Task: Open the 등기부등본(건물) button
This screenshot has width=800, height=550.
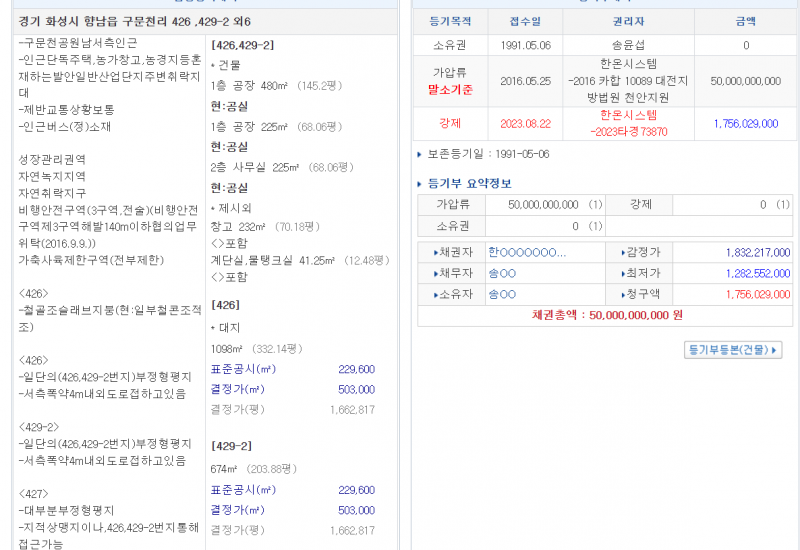Action: point(733,350)
